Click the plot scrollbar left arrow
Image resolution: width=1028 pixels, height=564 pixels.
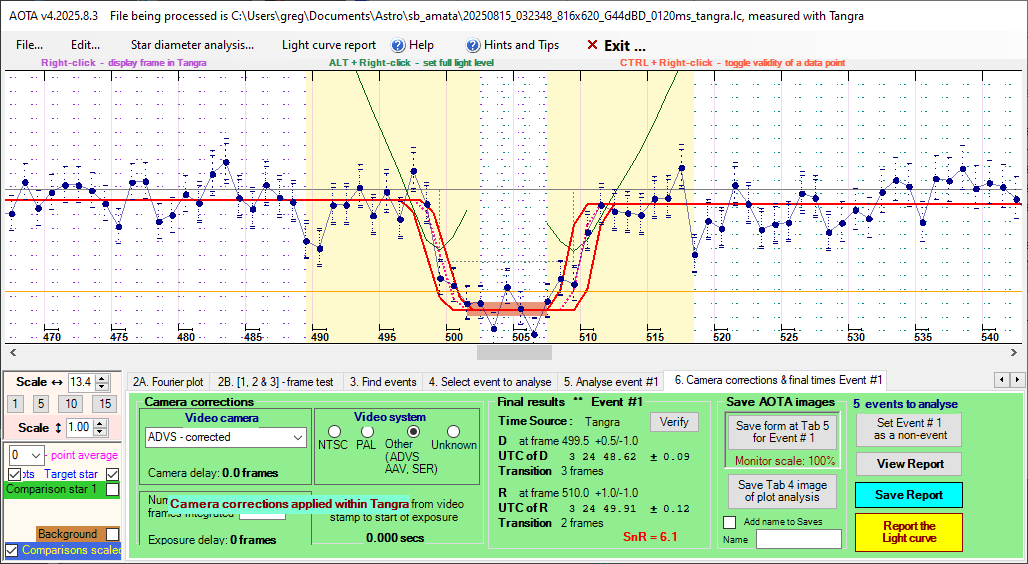(11, 352)
